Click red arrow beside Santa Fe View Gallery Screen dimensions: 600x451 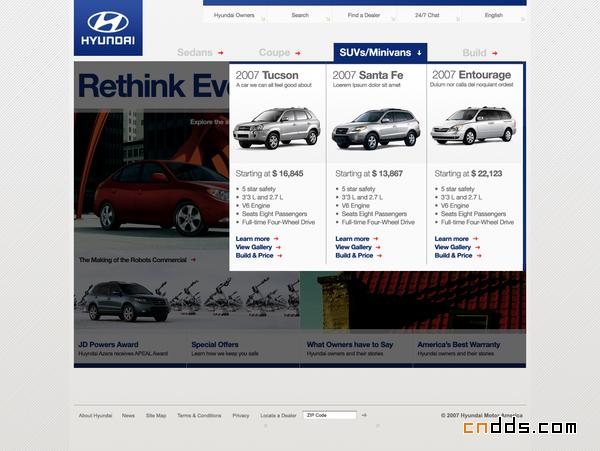point(378,247)
